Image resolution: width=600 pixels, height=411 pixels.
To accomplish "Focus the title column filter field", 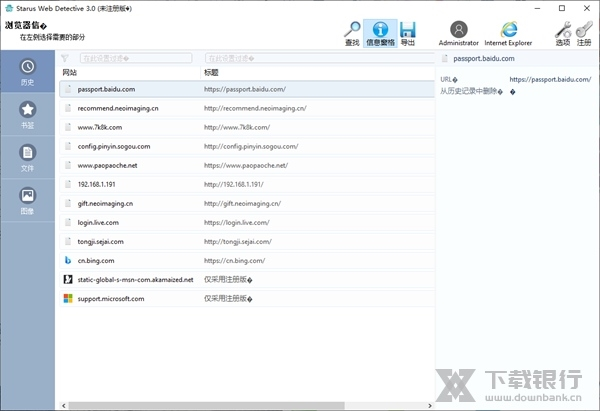I will coord(320,58).
